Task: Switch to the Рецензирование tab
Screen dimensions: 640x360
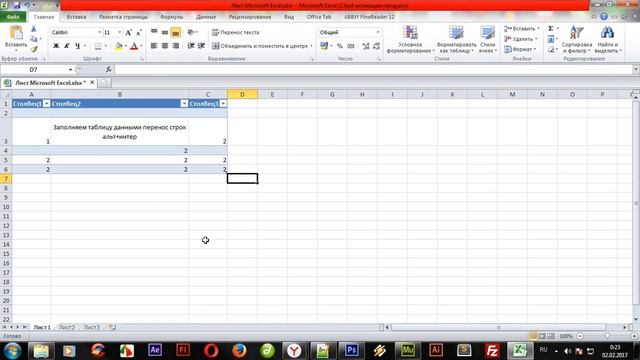Action: [x=250, y=17]
